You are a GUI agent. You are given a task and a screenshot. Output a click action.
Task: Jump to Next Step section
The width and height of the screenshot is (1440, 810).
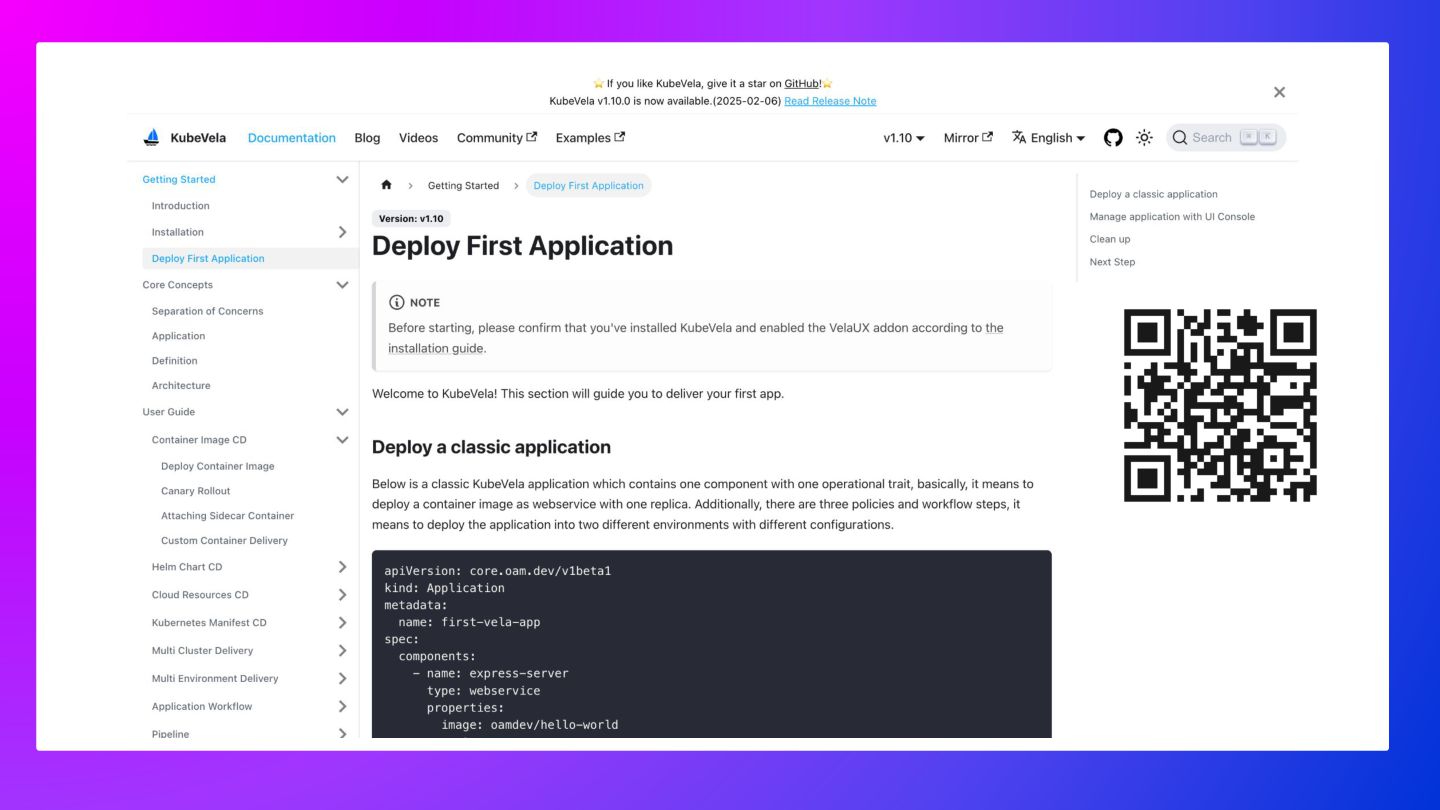pyautogui.click(x=1113, y=262)
